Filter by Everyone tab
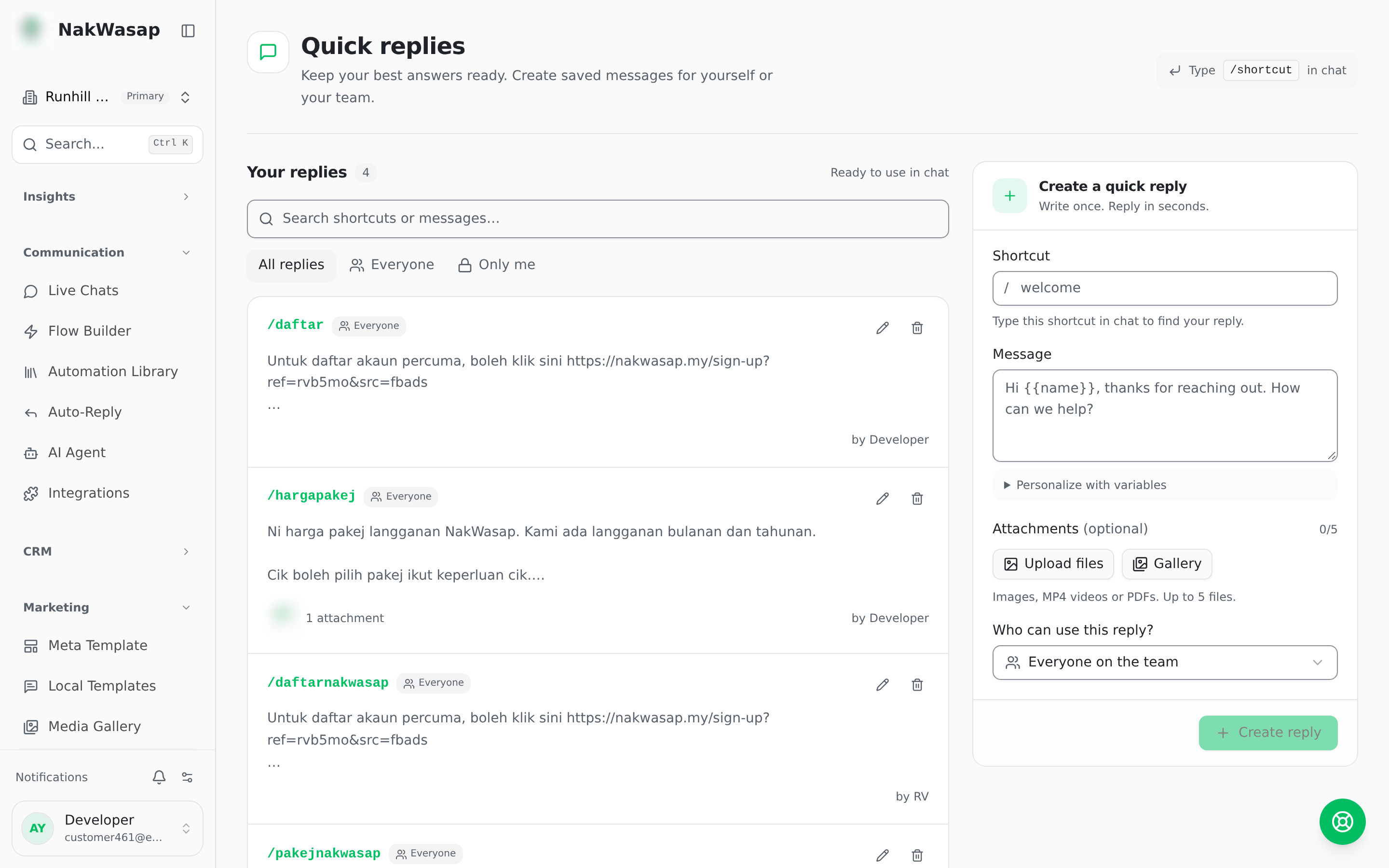 (392, 265)
